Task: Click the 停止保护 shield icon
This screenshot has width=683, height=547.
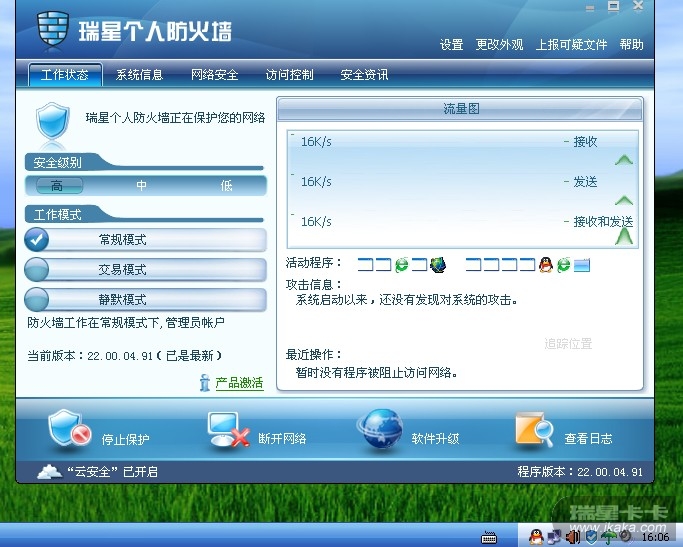Action: coord(69,429)
